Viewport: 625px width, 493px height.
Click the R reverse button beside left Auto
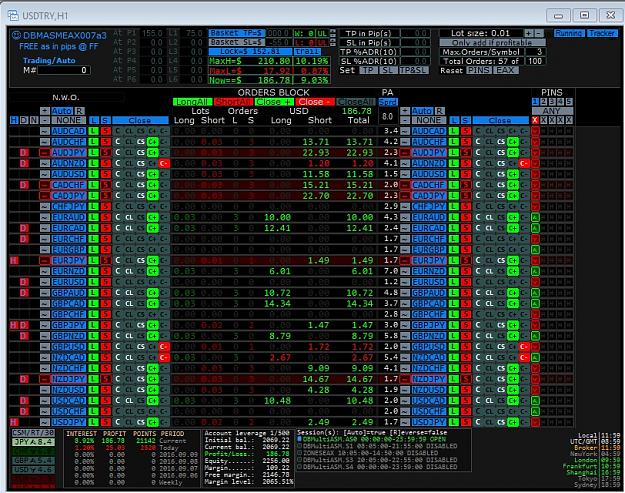coord(79,111)
